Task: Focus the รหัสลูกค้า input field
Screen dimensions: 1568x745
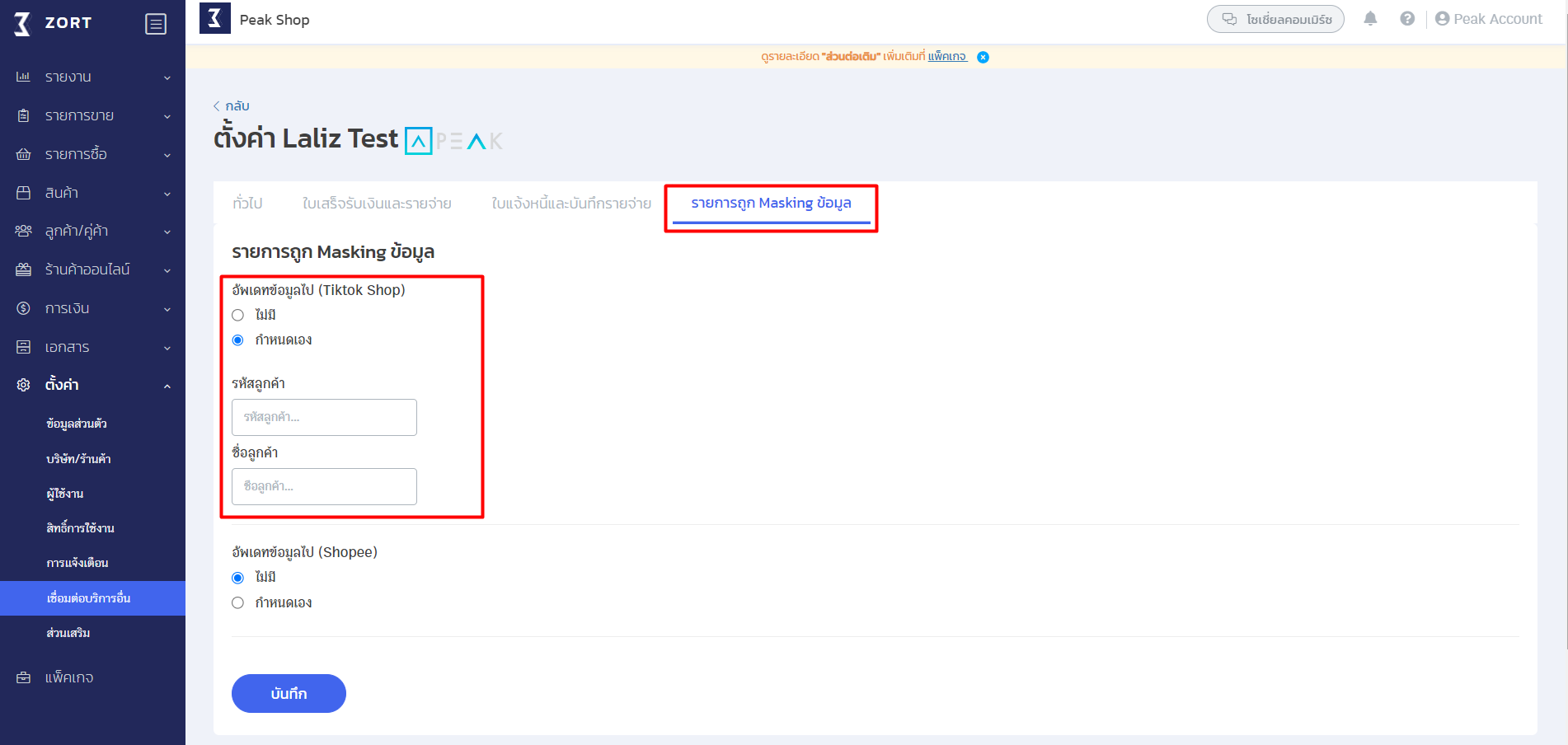Action: click(x=324, y=417)
